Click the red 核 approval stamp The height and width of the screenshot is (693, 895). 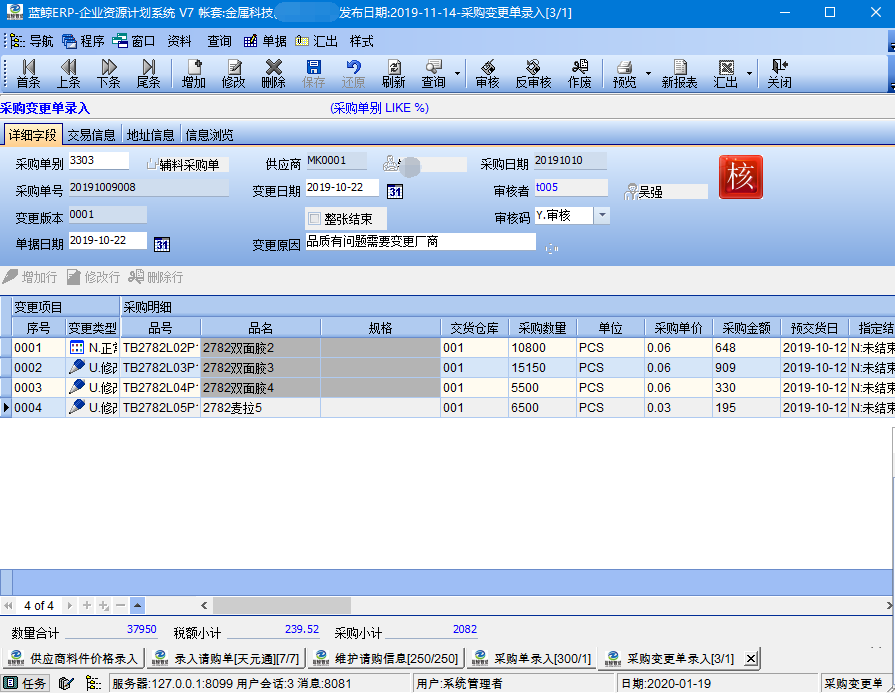coord(741,177)
